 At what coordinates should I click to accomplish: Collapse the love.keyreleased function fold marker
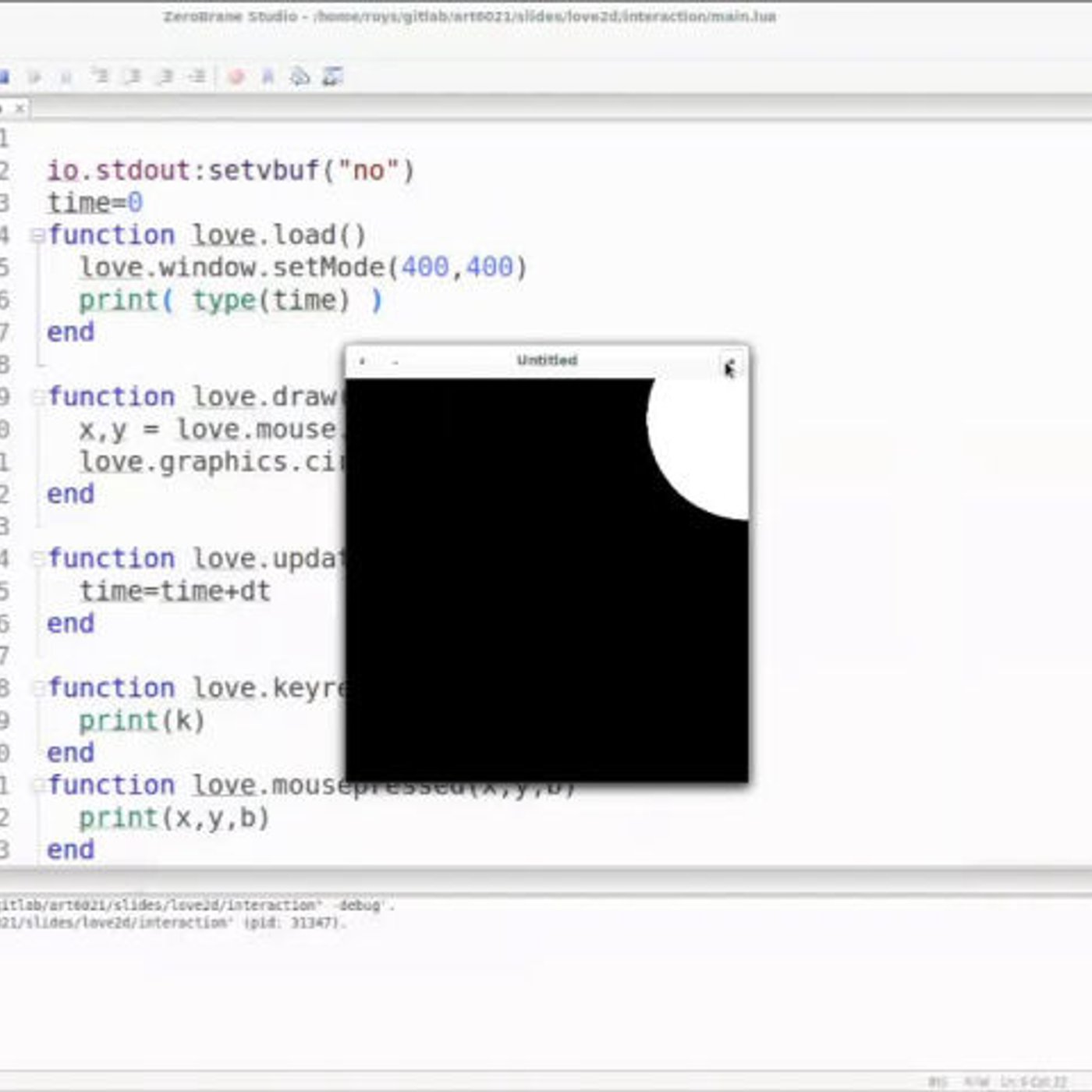coord(37,689)
